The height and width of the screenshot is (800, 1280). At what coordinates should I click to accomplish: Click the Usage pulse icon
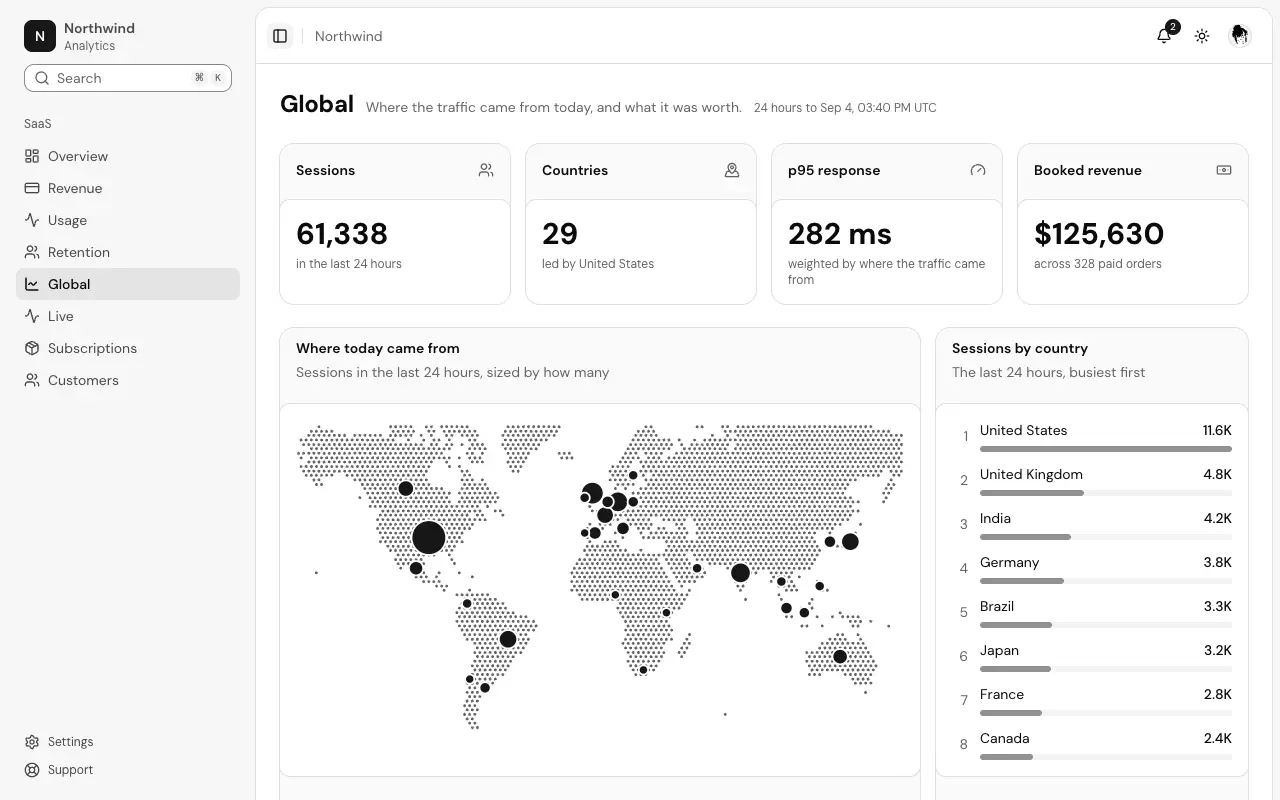coord(32,220)
